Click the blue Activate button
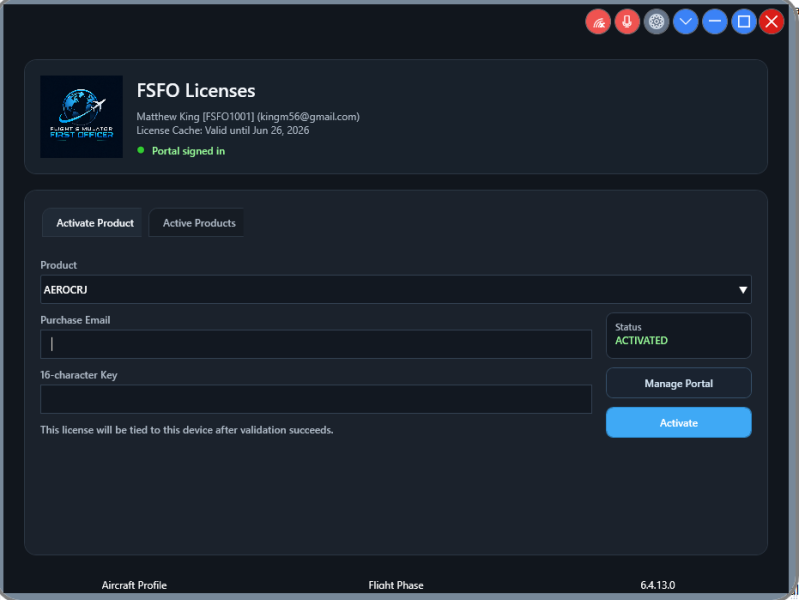This screenshot has width=799, height=600. point(678,423)
